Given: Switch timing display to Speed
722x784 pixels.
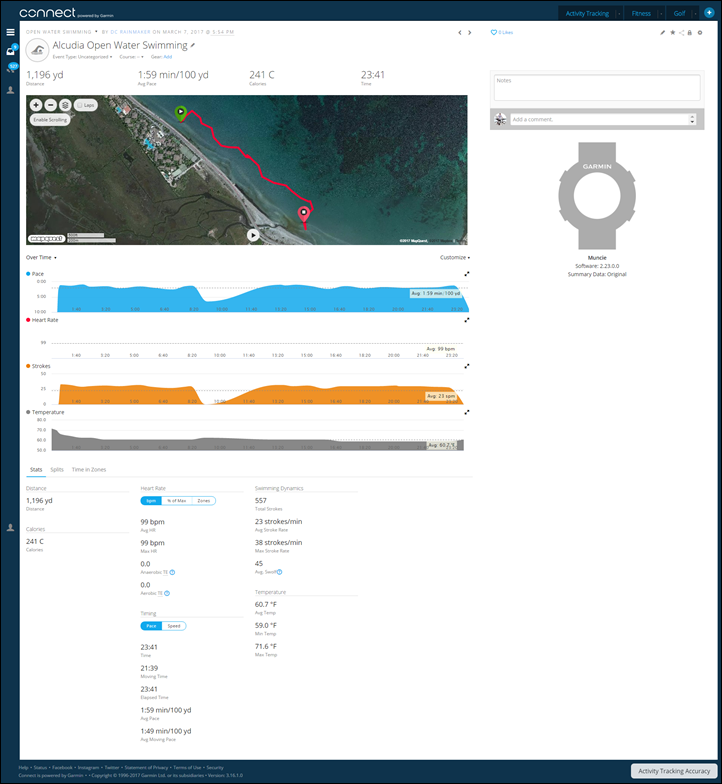Looking at the screenshot, I should pos(174,626).
